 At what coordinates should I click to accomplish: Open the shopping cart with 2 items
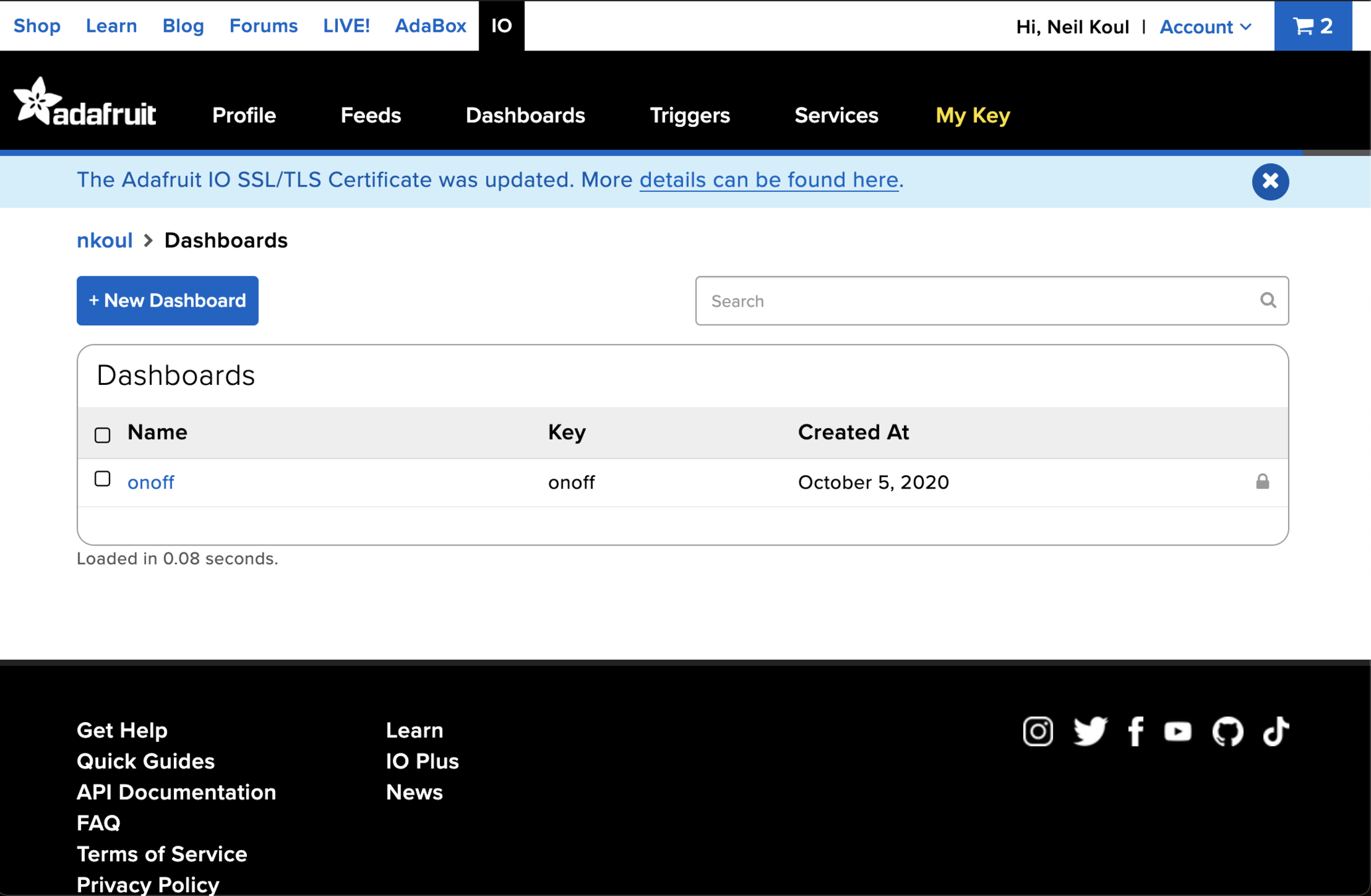[x=1313, y=26]
